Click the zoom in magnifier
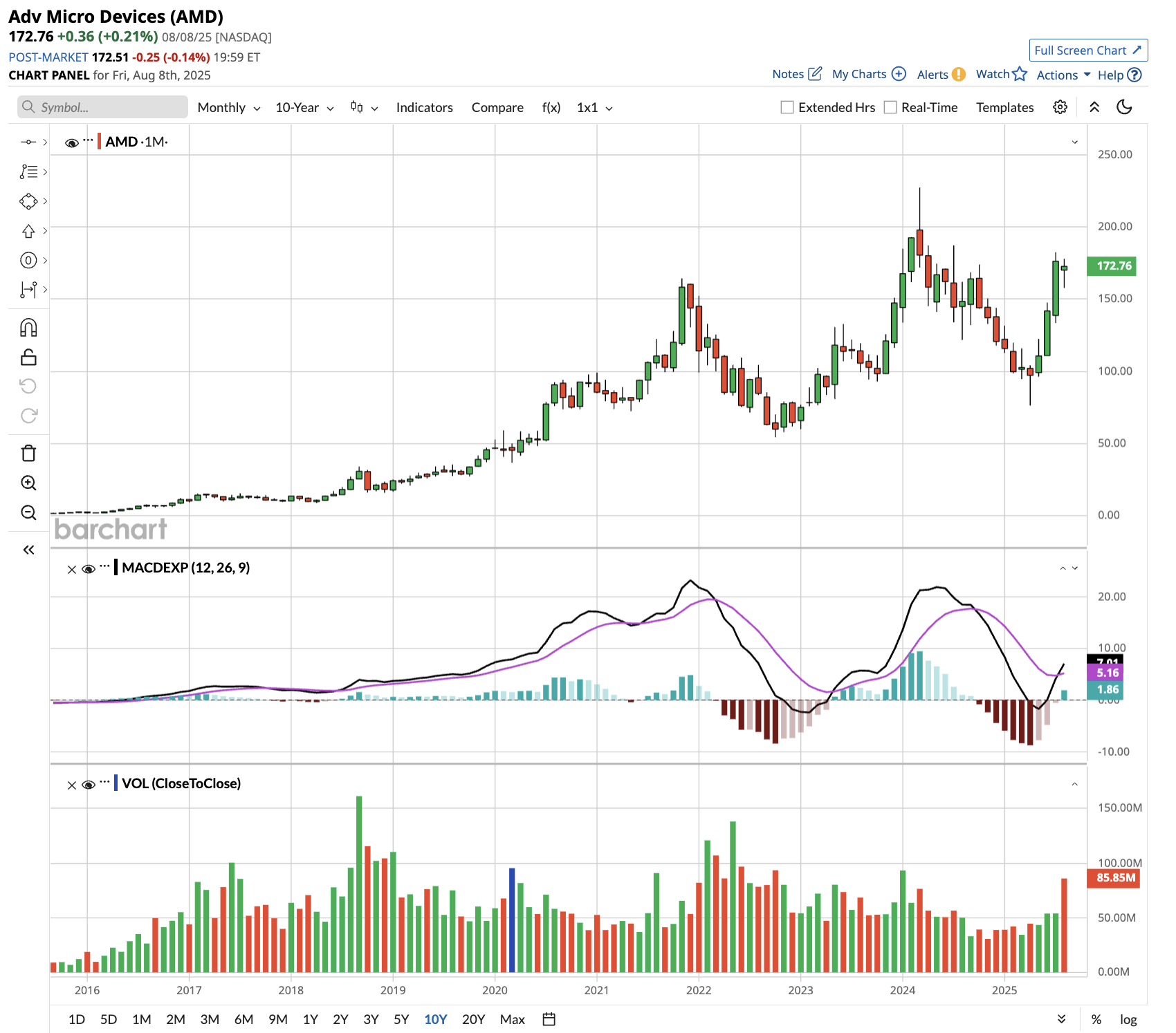Image resolution: width=1176 pixels, height=1033 pixels. [28, 483]
